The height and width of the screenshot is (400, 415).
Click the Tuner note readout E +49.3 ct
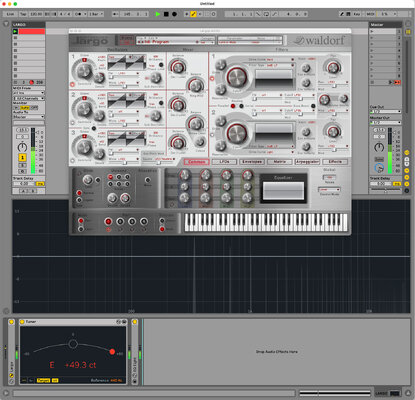tap(73, 365)
